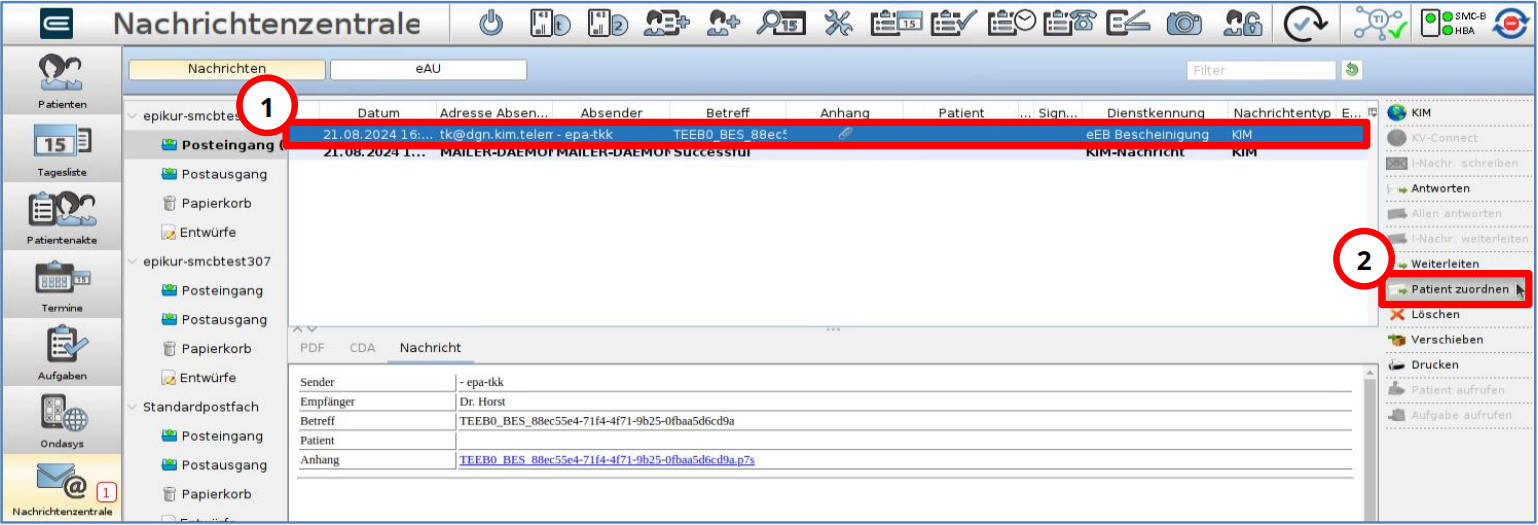Image resolution: width=1538 pixels, height=525 pixels.
Task: Switch to the eAU tab
Action: point(428,69)
